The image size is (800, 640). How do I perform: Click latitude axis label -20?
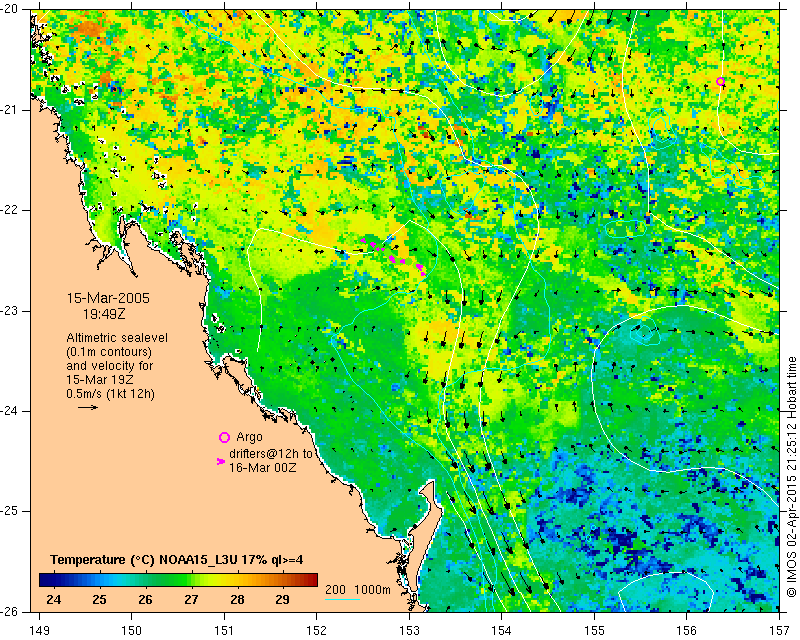pyautogui.click(x=10, y=10)
